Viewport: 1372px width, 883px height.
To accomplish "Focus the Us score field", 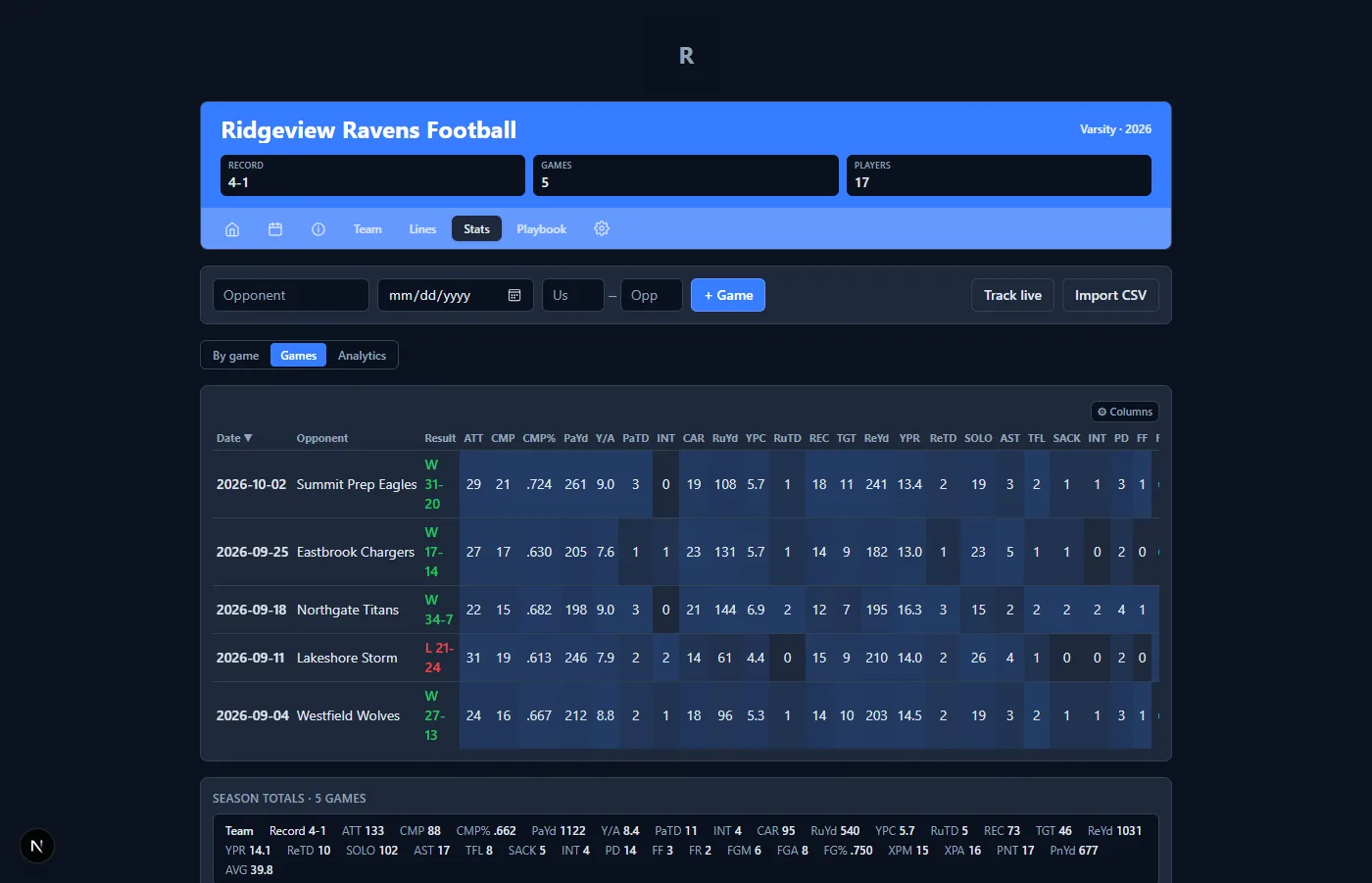I will [x=573, y=295].
